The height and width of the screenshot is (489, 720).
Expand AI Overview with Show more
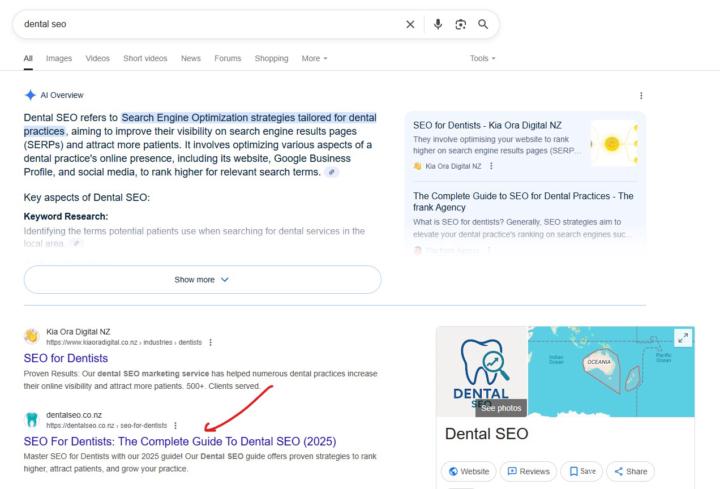pyautogui.click(x=202, y=280)
